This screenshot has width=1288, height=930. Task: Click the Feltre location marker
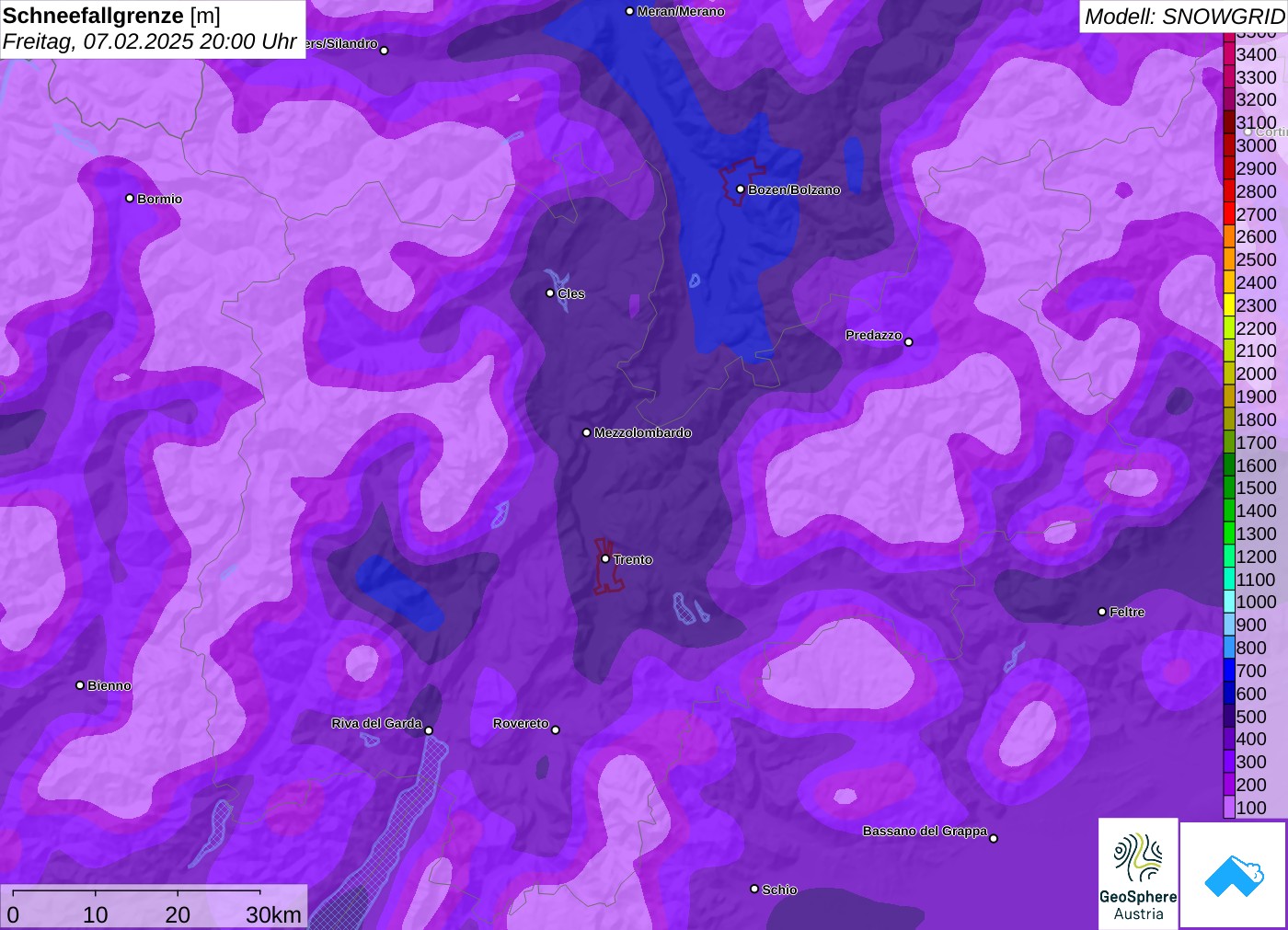[x=1102, y=612]
